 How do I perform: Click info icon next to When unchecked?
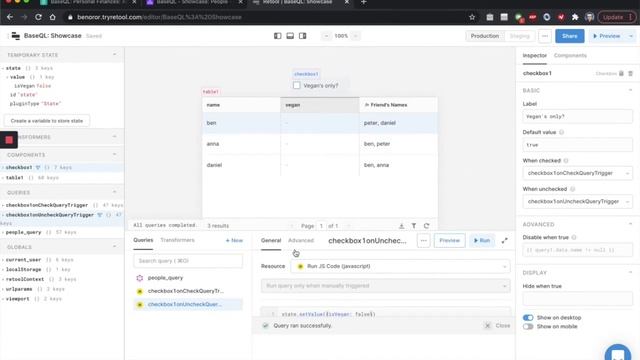coord(572,189)
